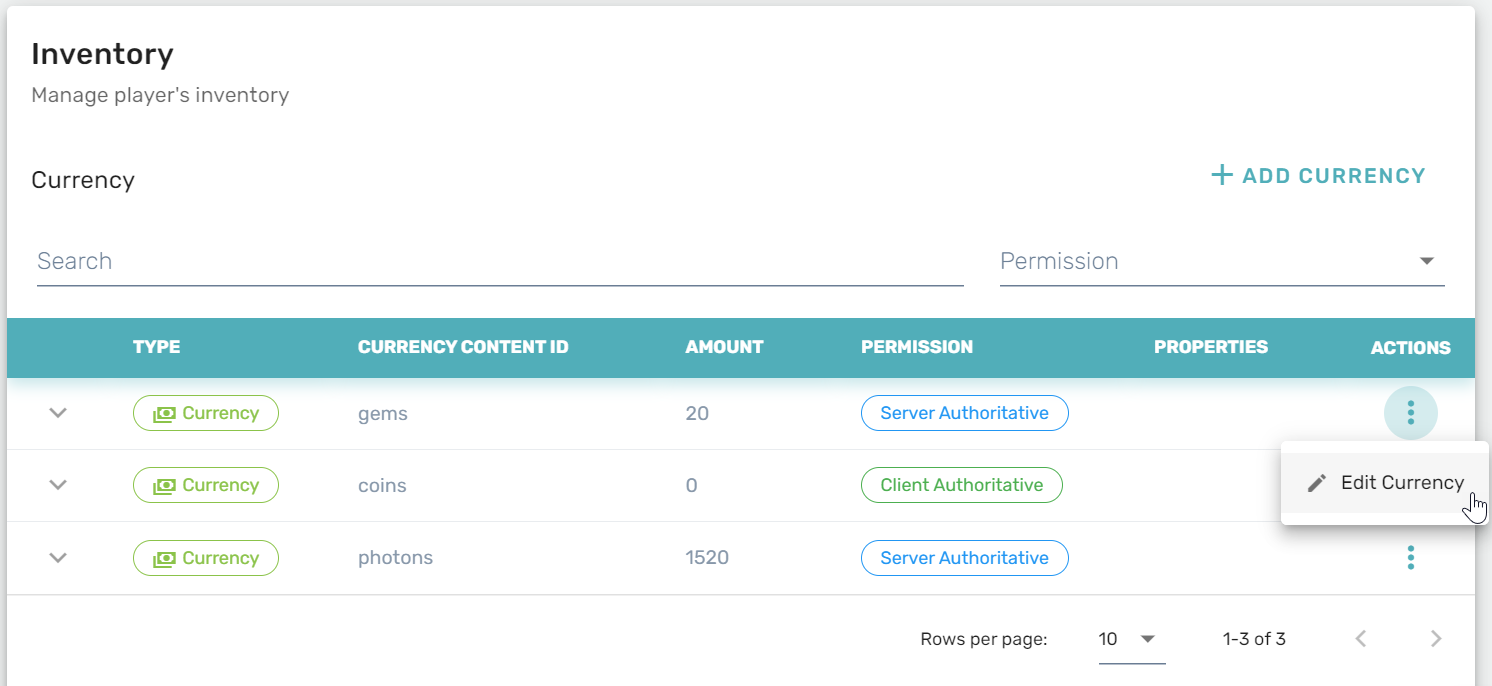Click the Amount column header
Image resolution: width=1492 pixels, height=686 pixels.
[x=724, y=347]
